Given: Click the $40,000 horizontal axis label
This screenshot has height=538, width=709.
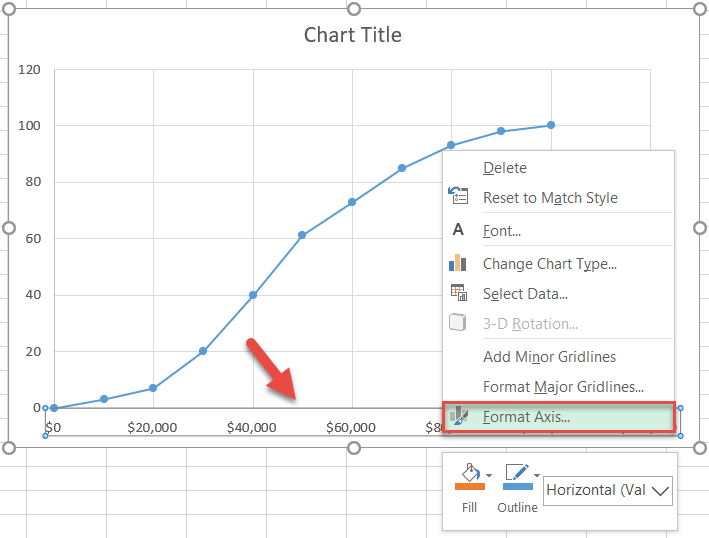Looking at the screenshot, I should pyautogui.click(x=251, y=427).
